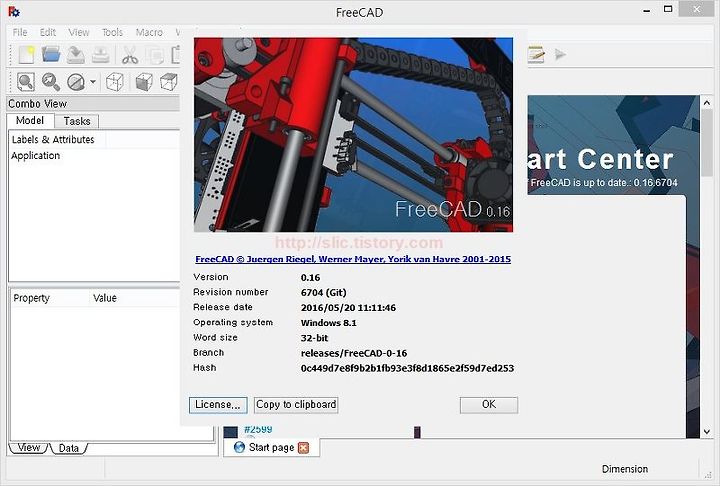Click the FreeCAD logo in title bar
Screen dimensions: 720x486
[14, 11]
